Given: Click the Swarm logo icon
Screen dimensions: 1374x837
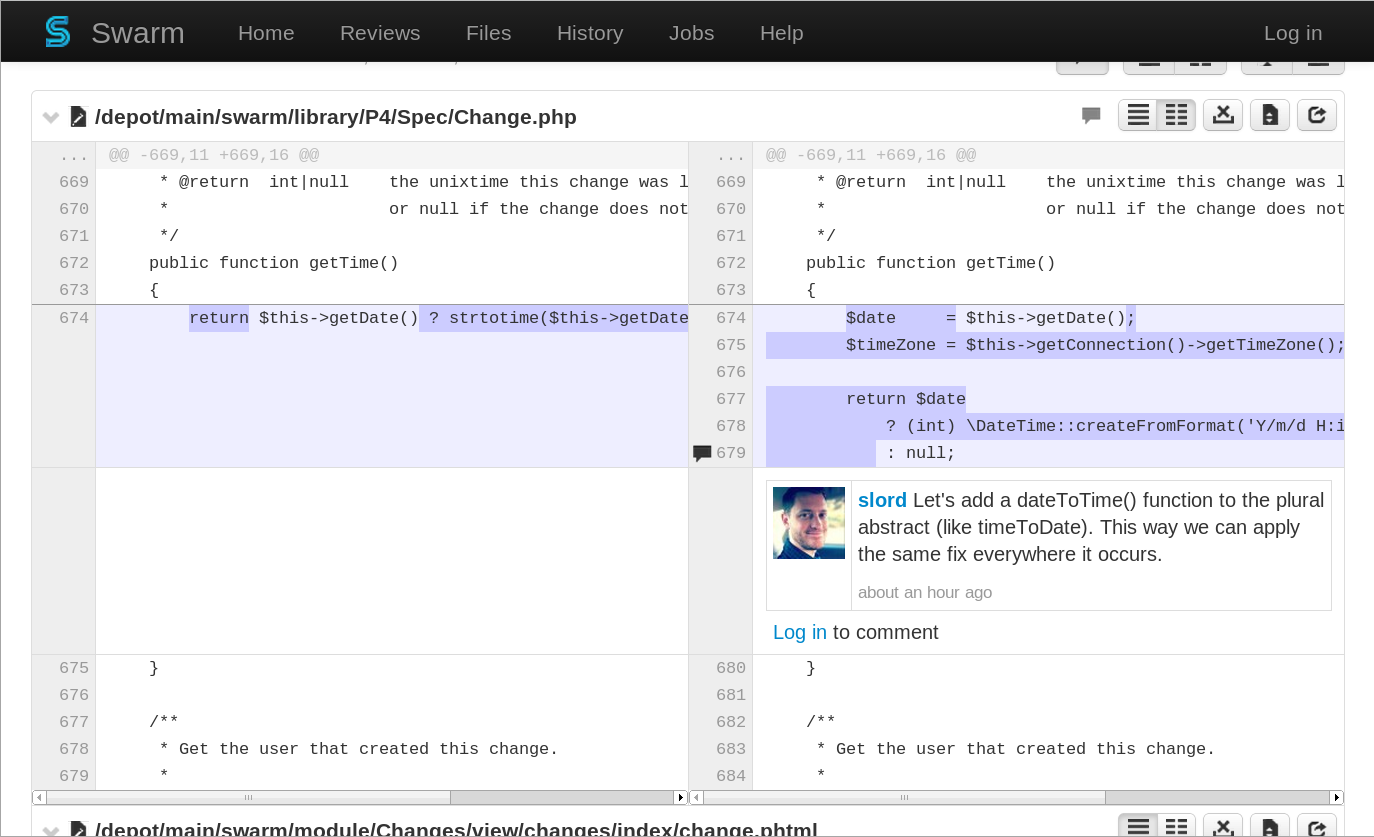Looking at the screenshot, I should pos(58,32).
